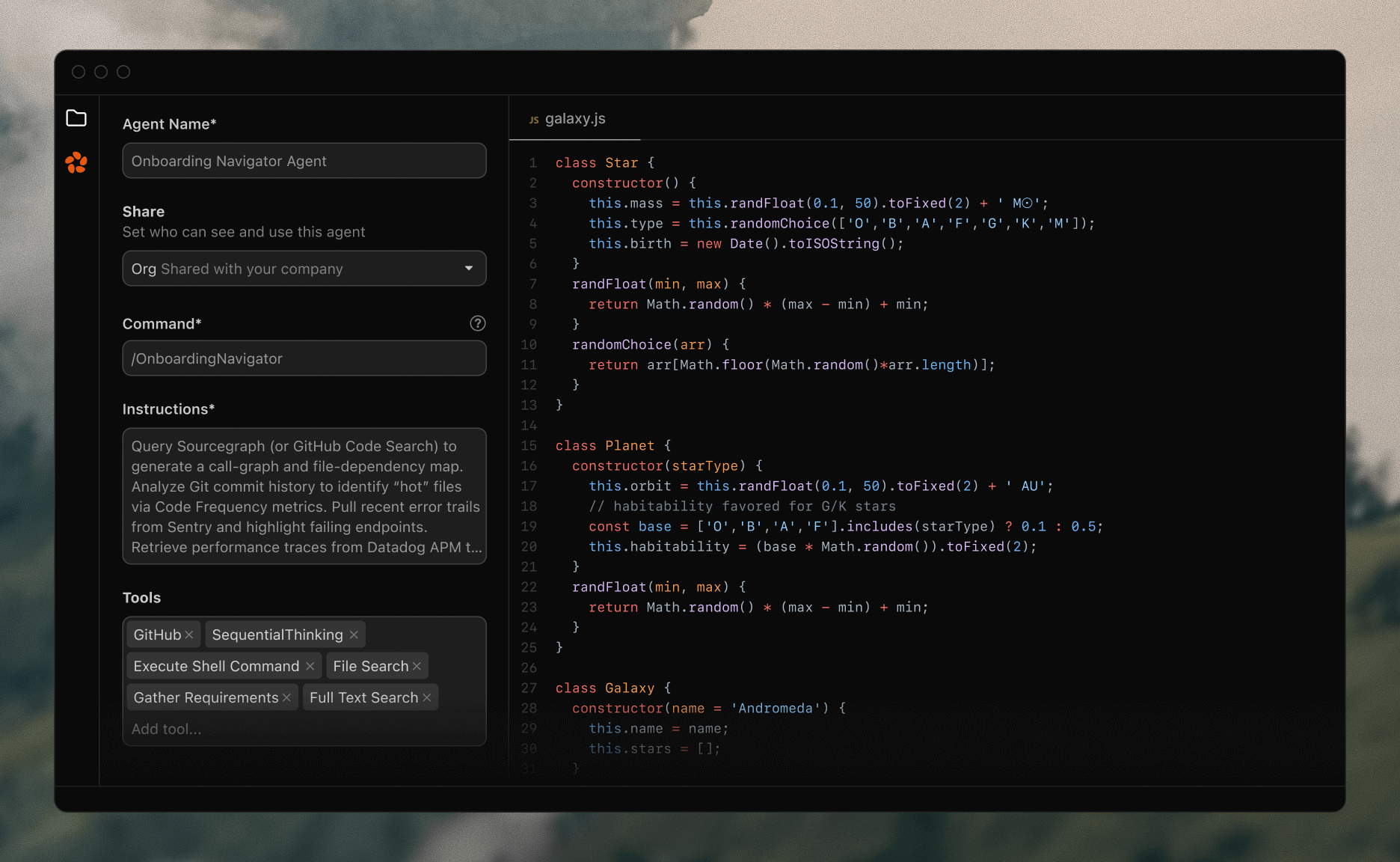
Task: Switch to the galaxy.js tab
Action: tap(575, 118)
